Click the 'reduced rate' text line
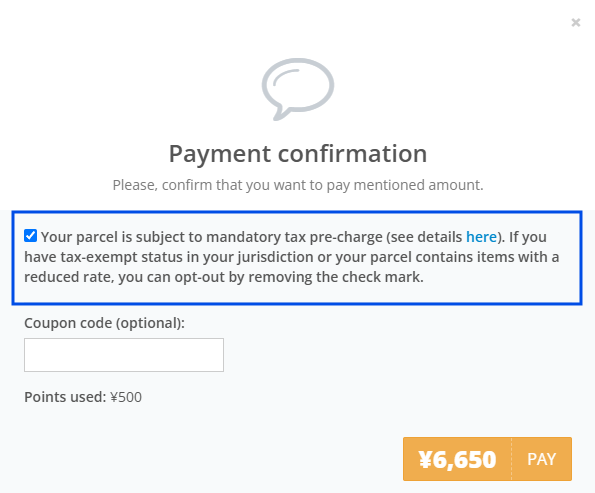 coord(224,277)
